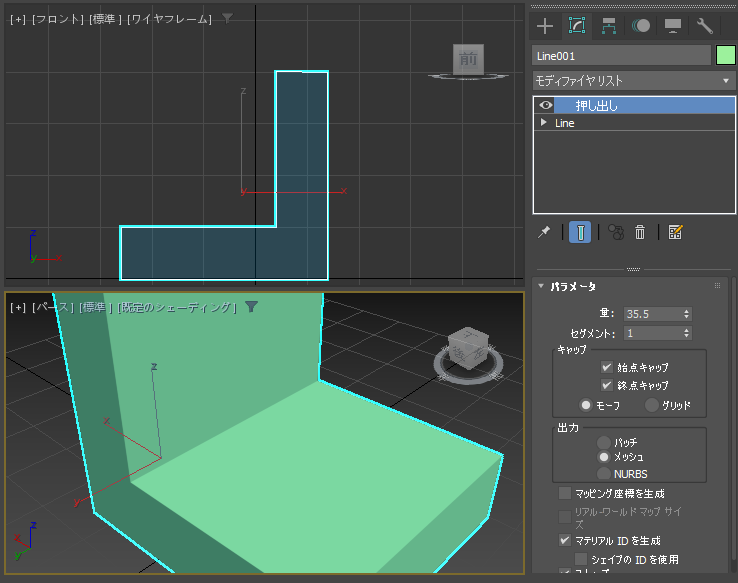The image size is (738, 583).
Task: Open the [パース] viewport label menu
Action: pyautogui.click(x=53, y=307)
